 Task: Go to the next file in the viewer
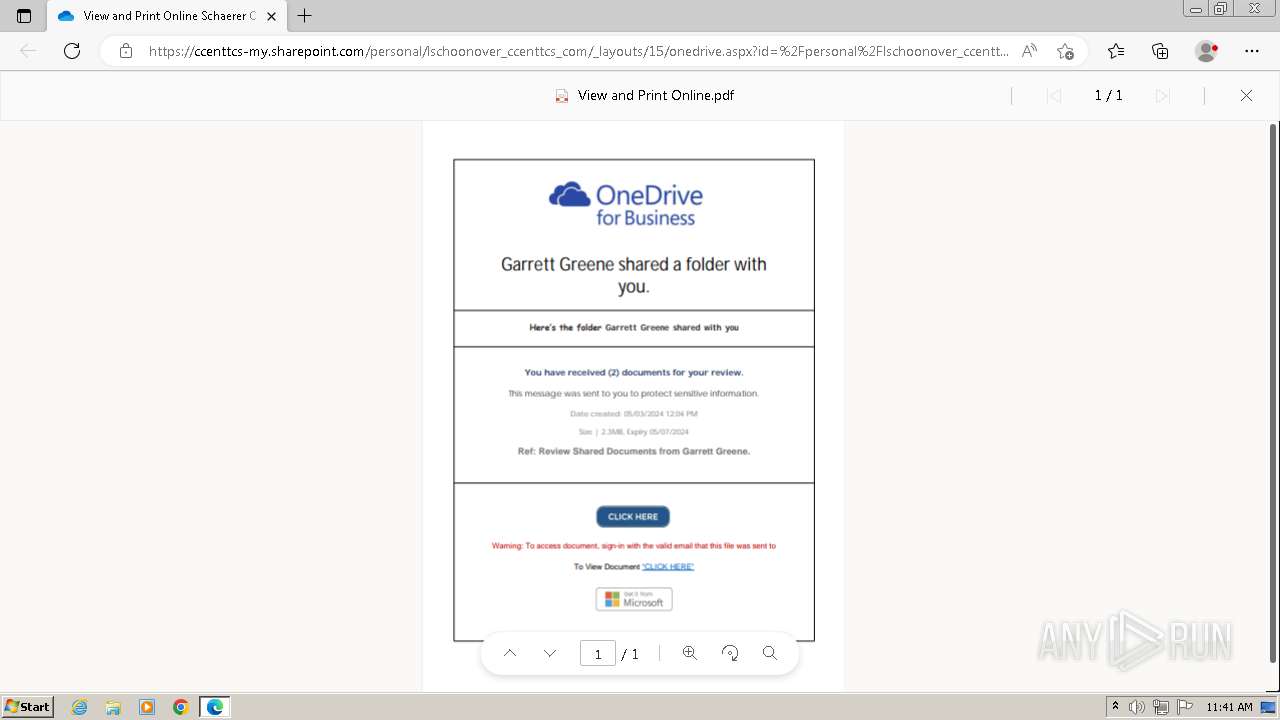(x=1162, y=96)
